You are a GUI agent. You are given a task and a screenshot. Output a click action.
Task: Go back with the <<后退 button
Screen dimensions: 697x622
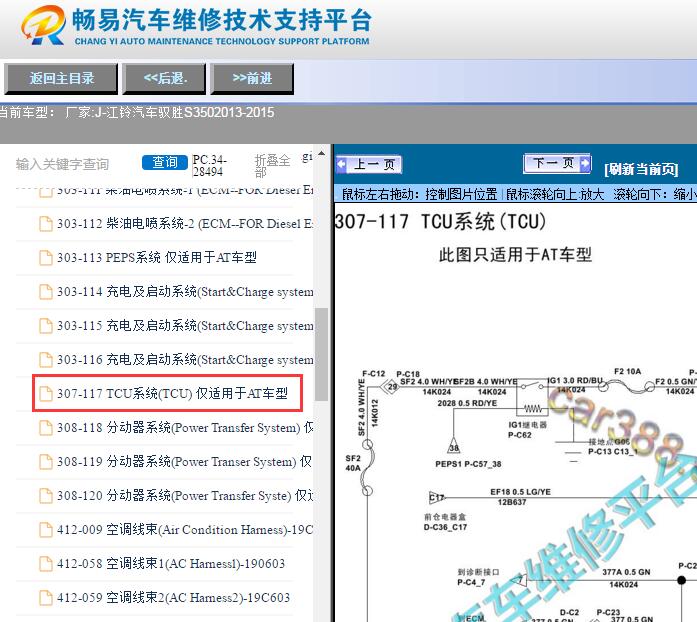point(164,79)
